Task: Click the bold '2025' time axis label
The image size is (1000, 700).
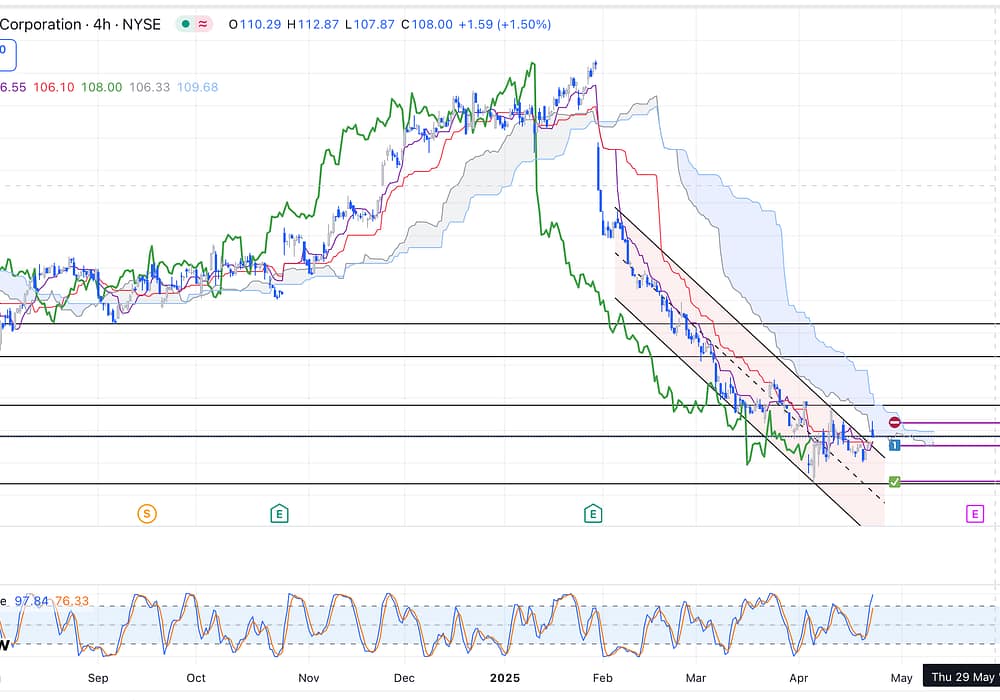Action: (505, 677)
